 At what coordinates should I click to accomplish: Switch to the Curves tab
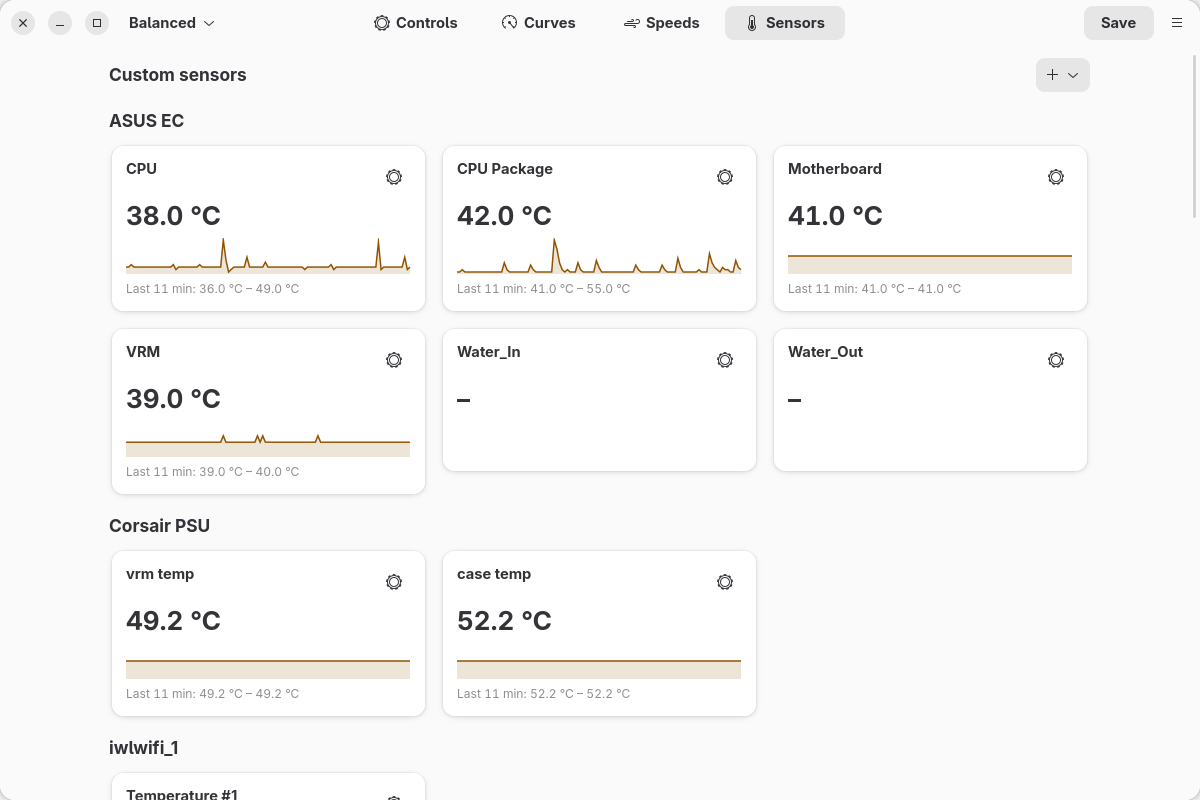point(538,23)
